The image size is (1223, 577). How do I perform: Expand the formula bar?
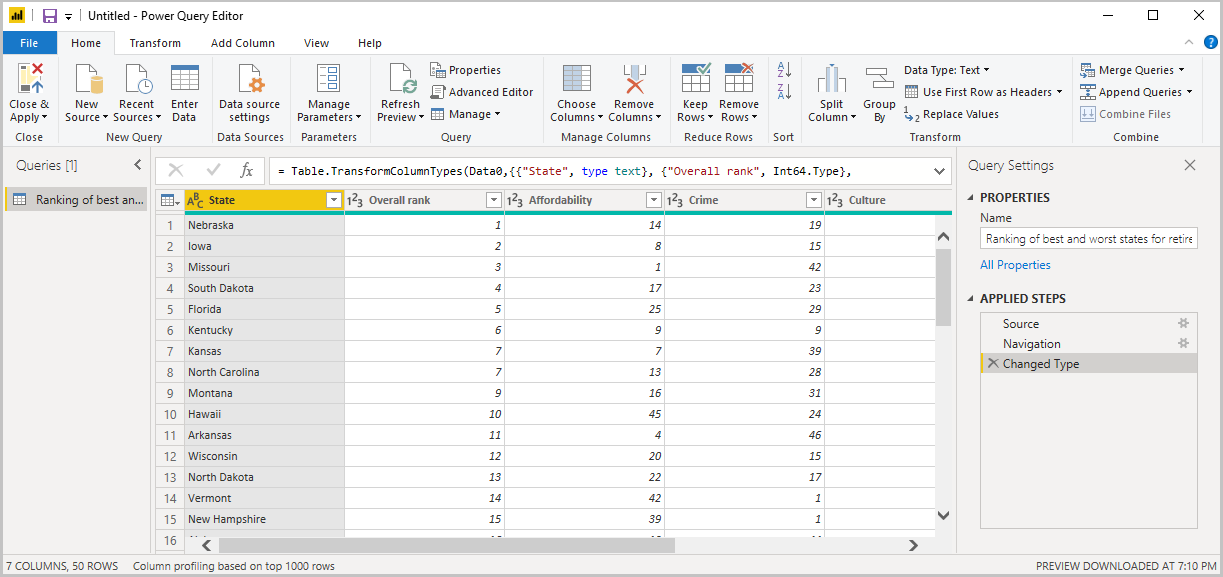940,171
